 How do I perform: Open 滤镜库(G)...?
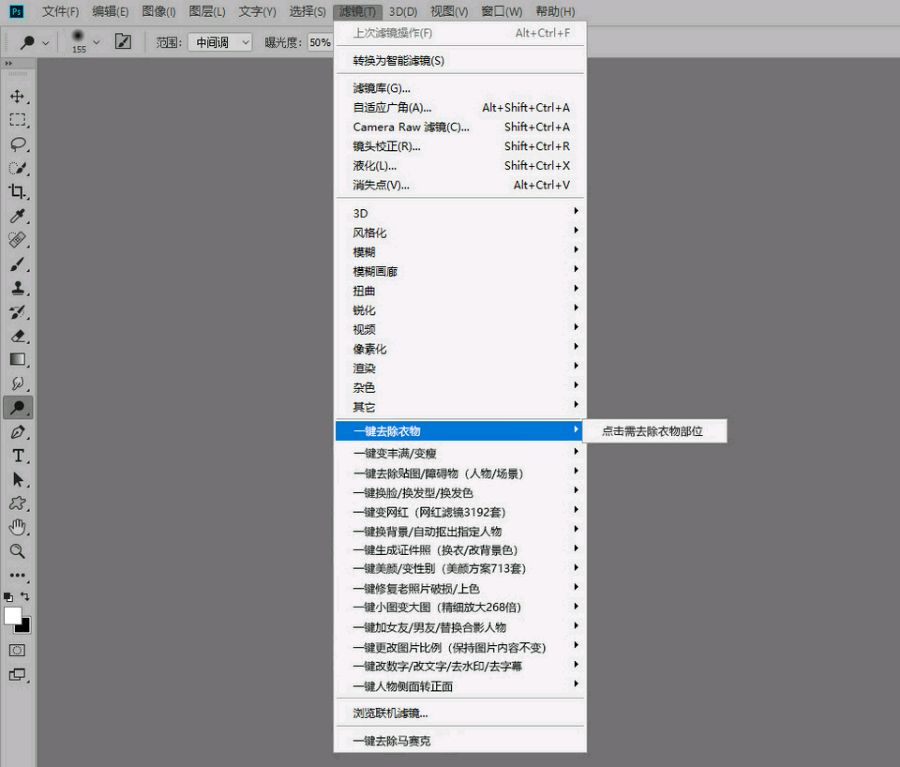(460, 88)
